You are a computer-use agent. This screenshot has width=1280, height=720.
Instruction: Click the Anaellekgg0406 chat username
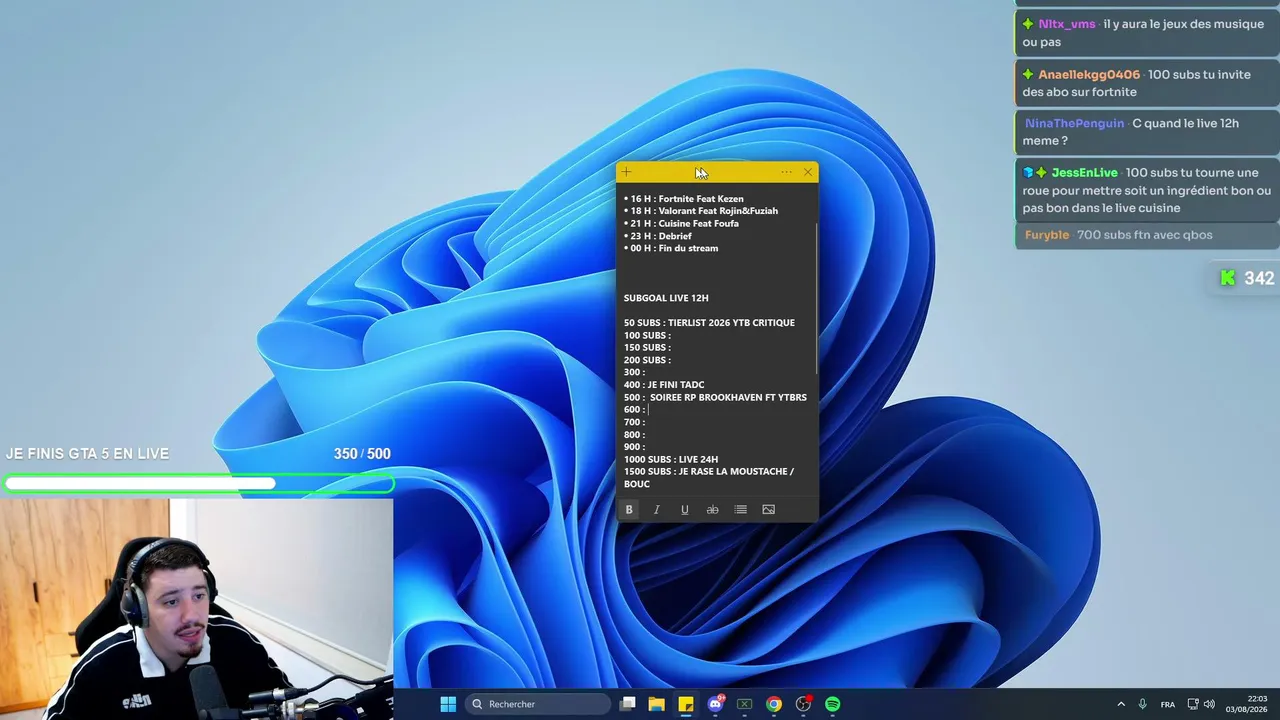tap(1089, 74)
